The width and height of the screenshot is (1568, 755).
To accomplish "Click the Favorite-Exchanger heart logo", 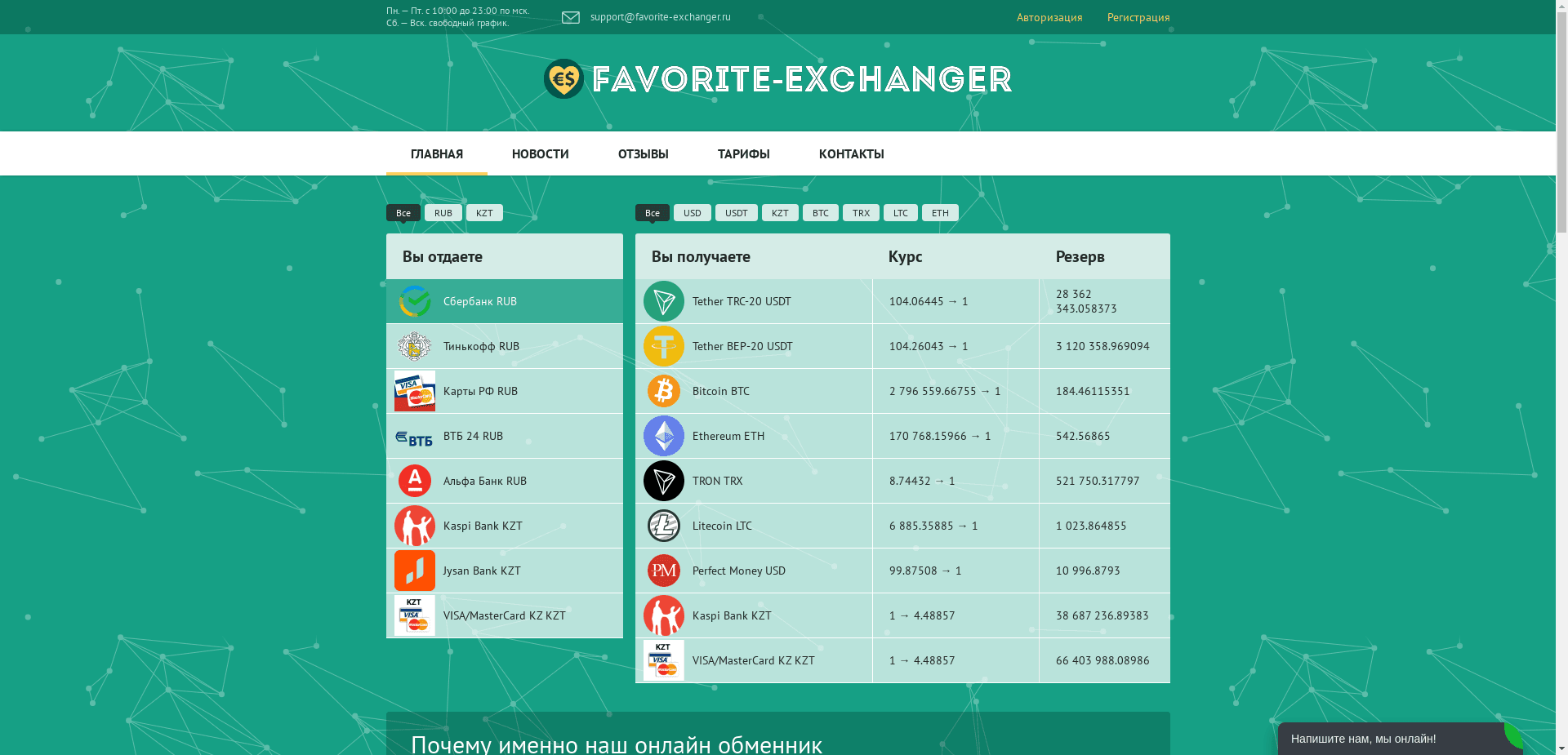I will click(x=565, y=80).
